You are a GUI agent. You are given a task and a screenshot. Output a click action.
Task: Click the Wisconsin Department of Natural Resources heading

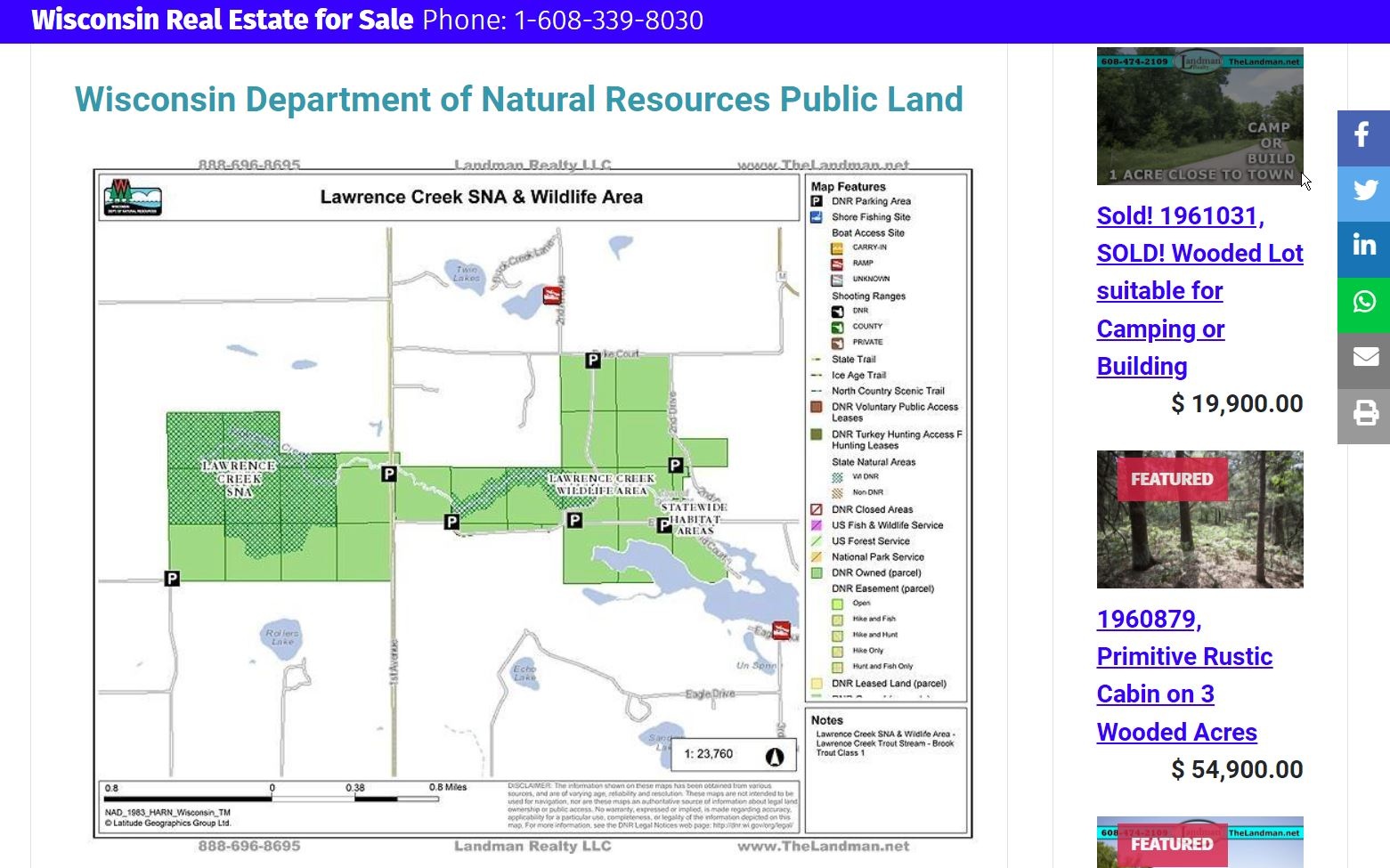pos(519,99)
